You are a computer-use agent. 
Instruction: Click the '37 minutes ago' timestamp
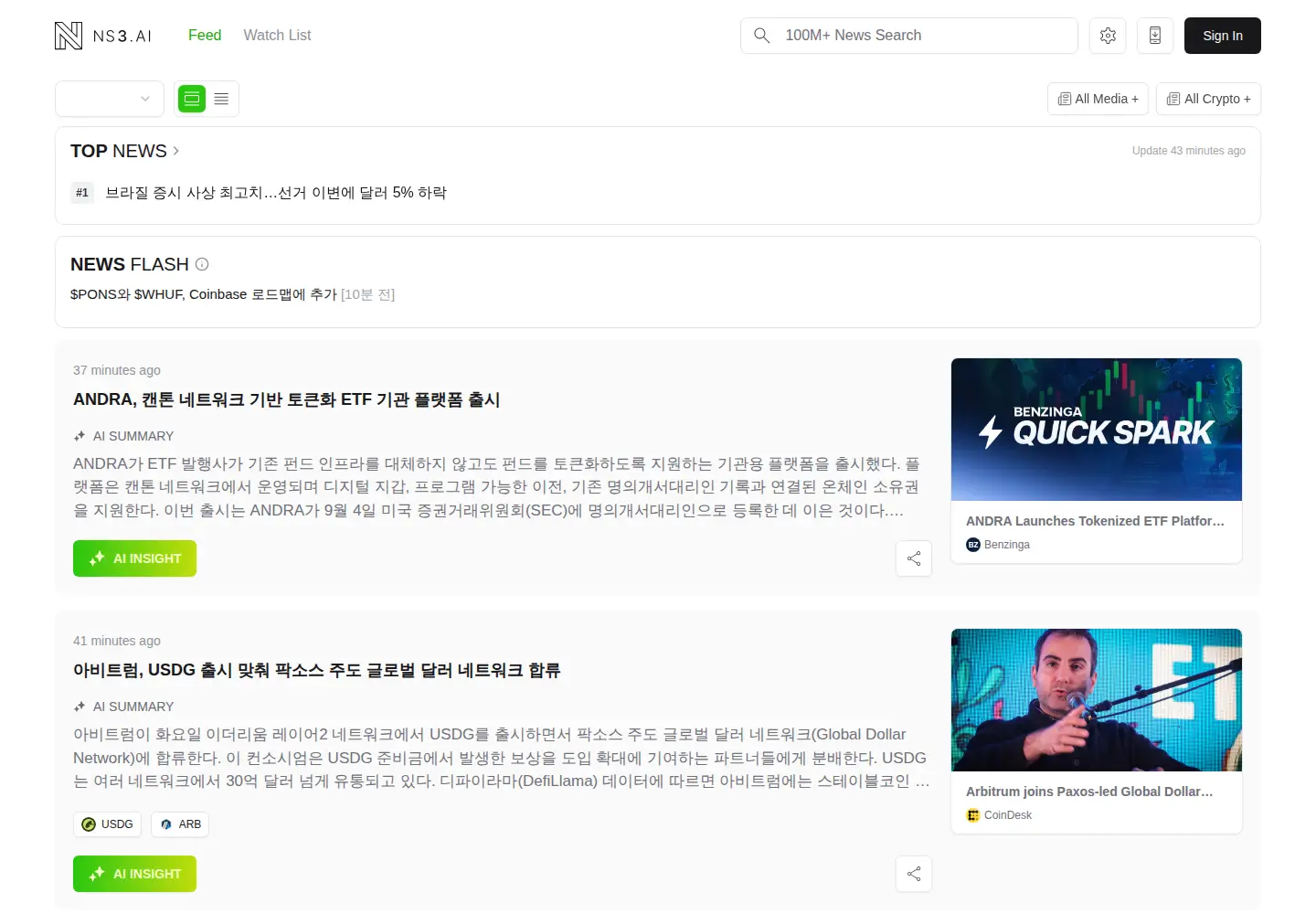click(x=117, y=370)
